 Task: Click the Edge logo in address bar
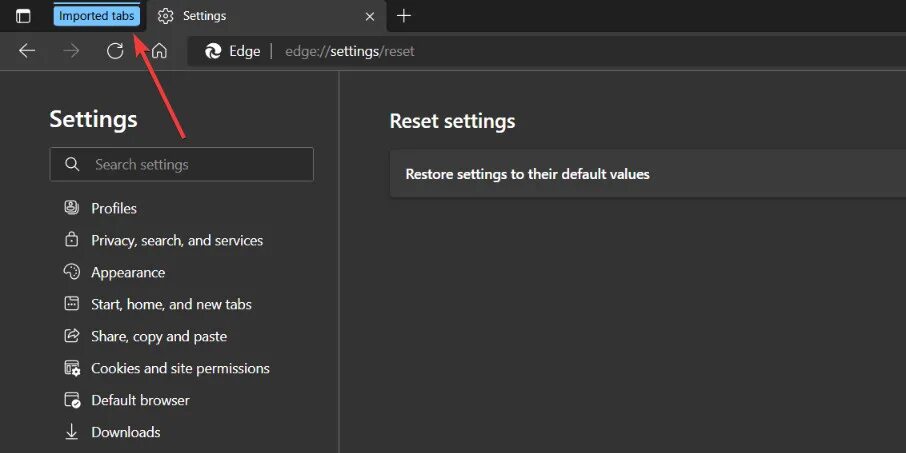[x=213, y=51]
